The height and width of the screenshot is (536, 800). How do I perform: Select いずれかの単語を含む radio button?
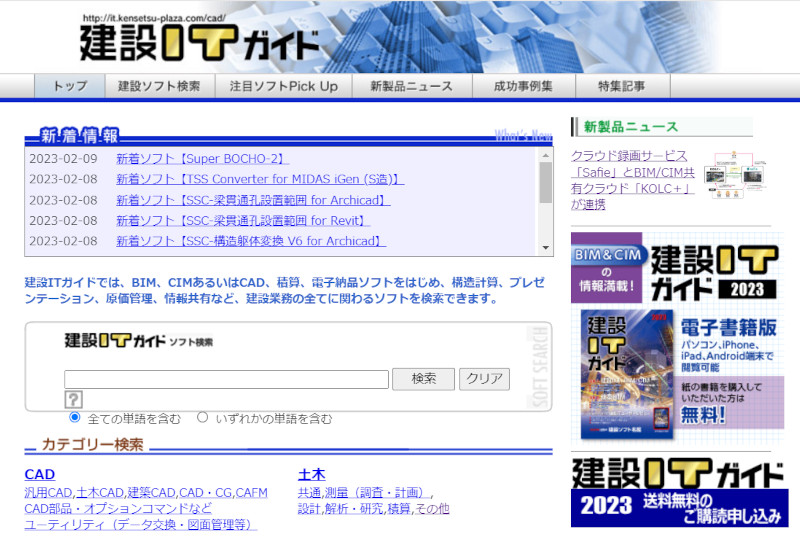[x=203, y=417]
